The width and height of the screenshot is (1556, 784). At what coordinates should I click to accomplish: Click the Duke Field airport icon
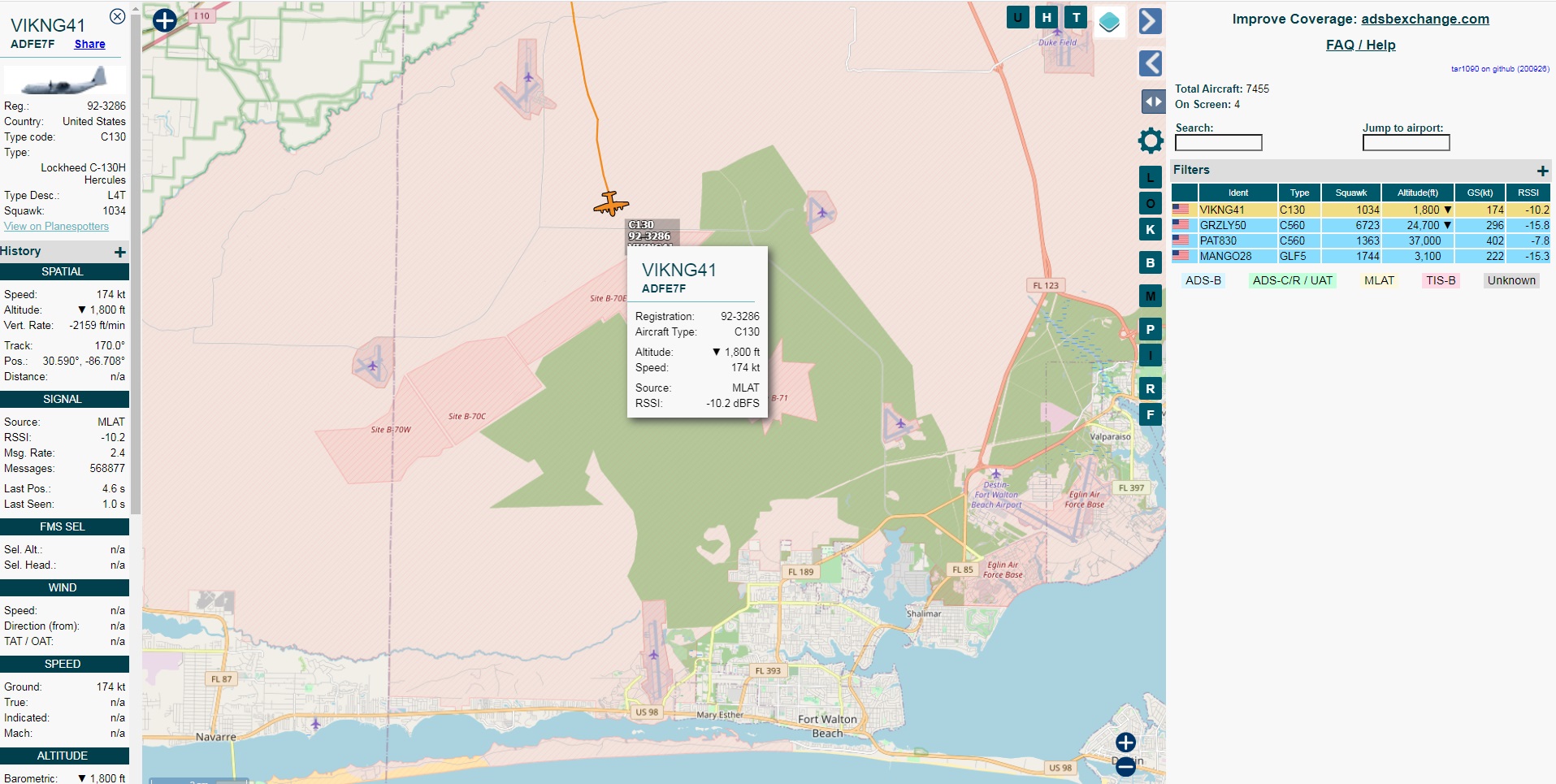pos(1056,31)
